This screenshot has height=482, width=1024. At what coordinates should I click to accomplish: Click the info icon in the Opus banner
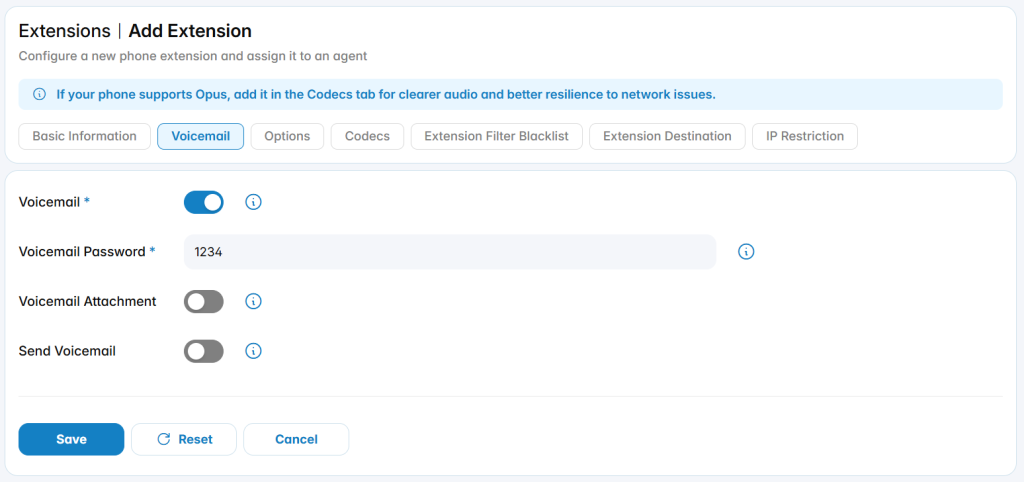pos(39,95)
